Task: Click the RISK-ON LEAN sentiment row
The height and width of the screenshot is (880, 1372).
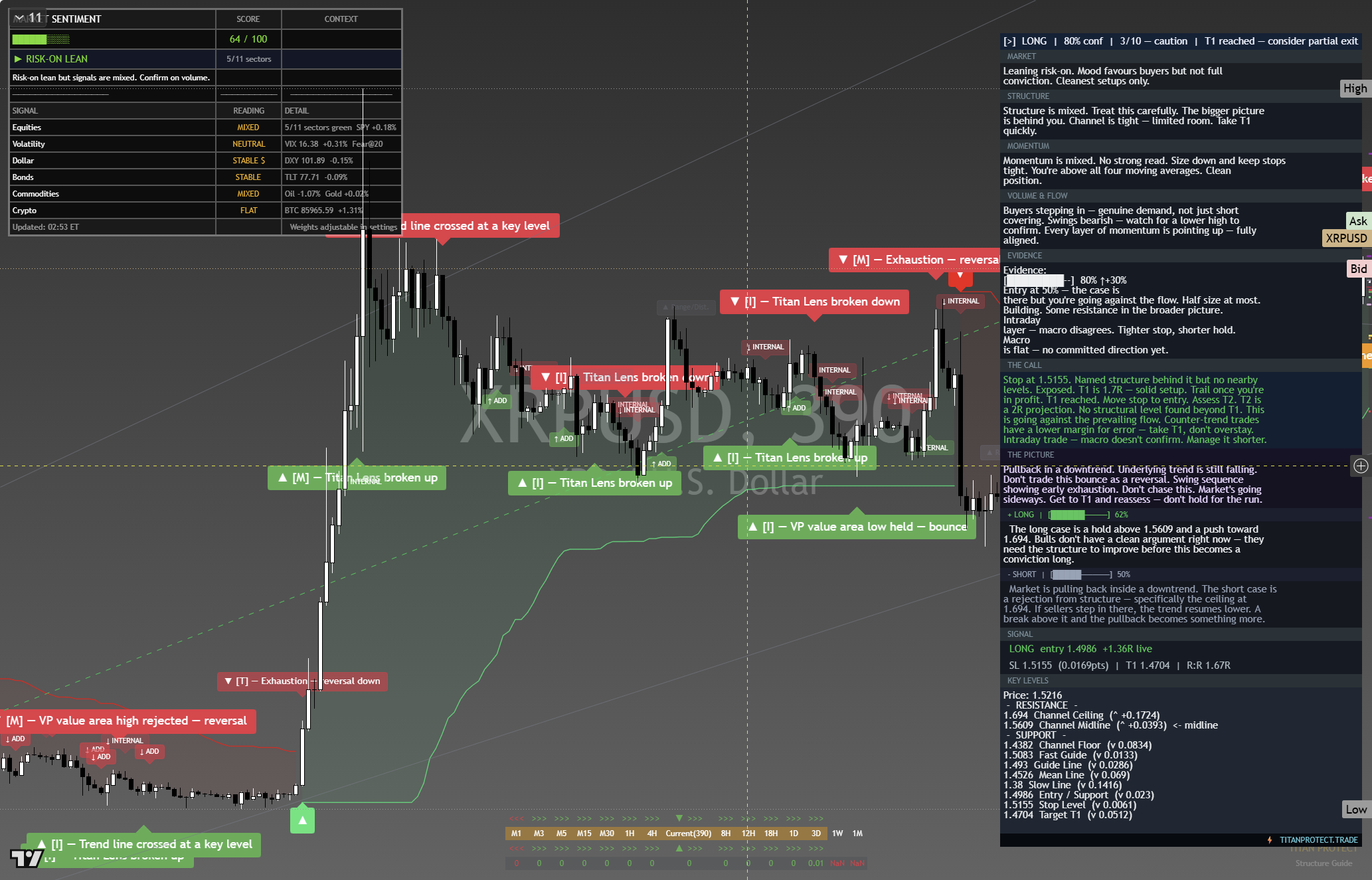Action: point(205,59)
